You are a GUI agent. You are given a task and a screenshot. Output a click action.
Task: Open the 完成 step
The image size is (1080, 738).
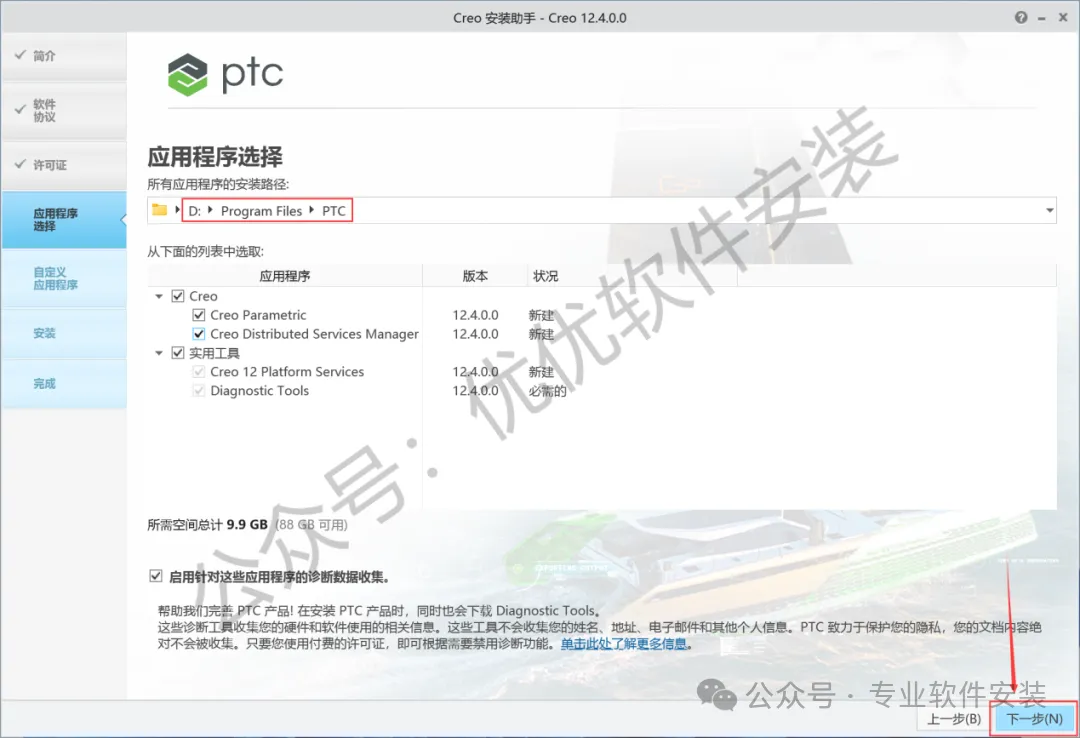tap(64, 384)
